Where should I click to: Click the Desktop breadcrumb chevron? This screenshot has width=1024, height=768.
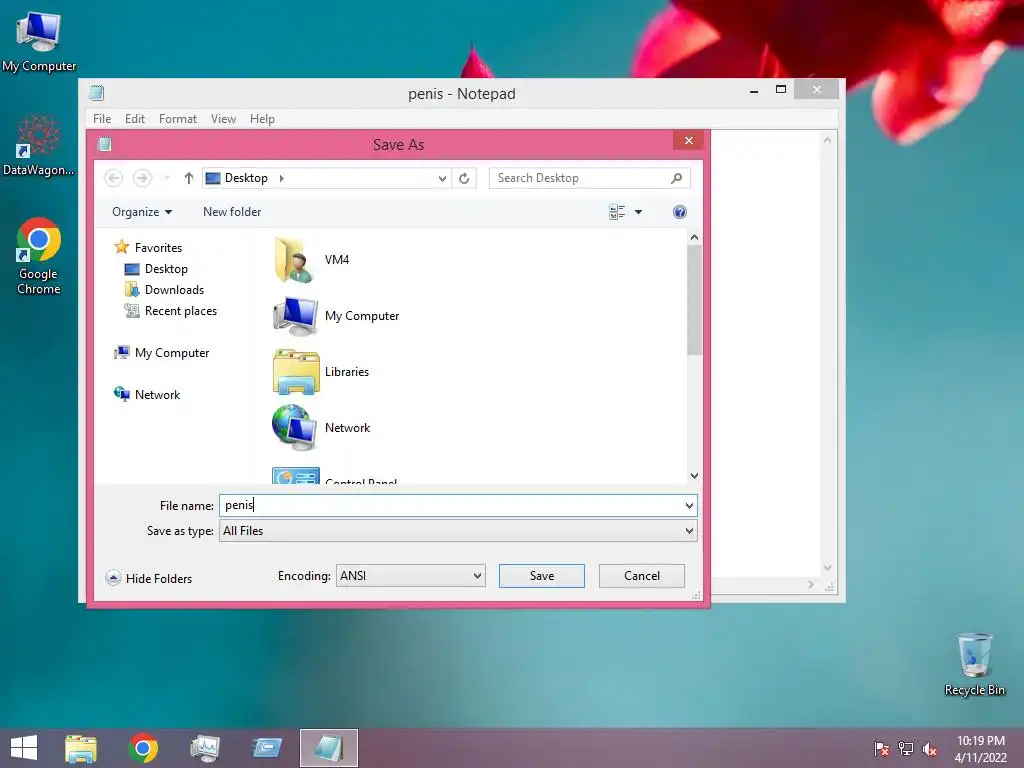(281, 178)
